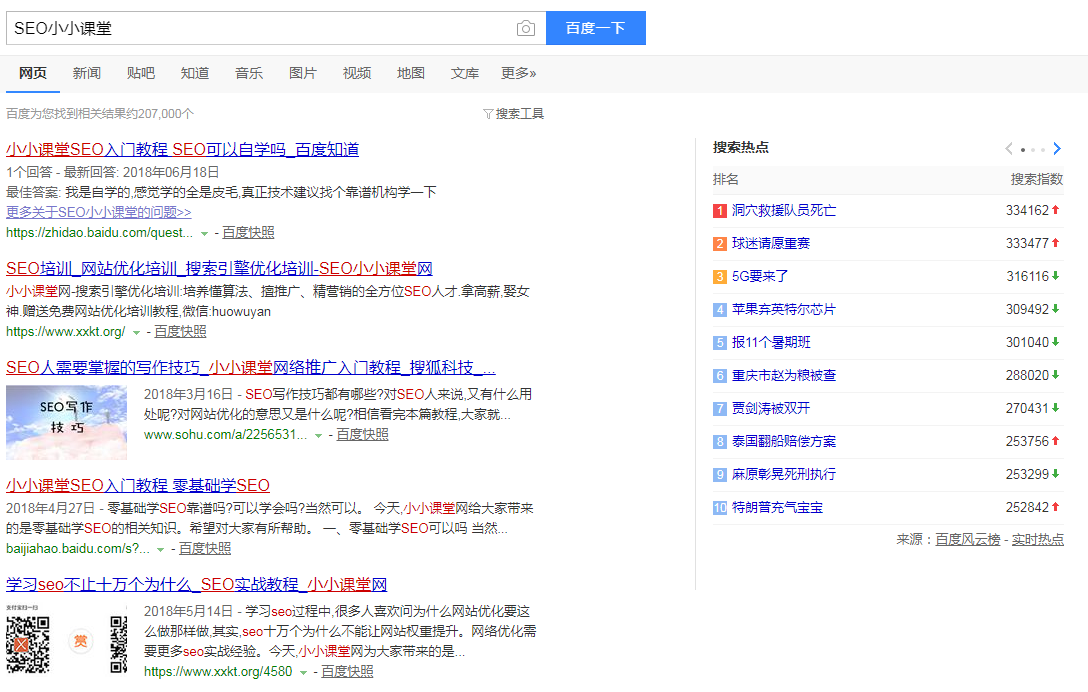The width and height of the screenshot is (1088, 692).
Task: Select the 网页 tab
Action: coord(33,73)
